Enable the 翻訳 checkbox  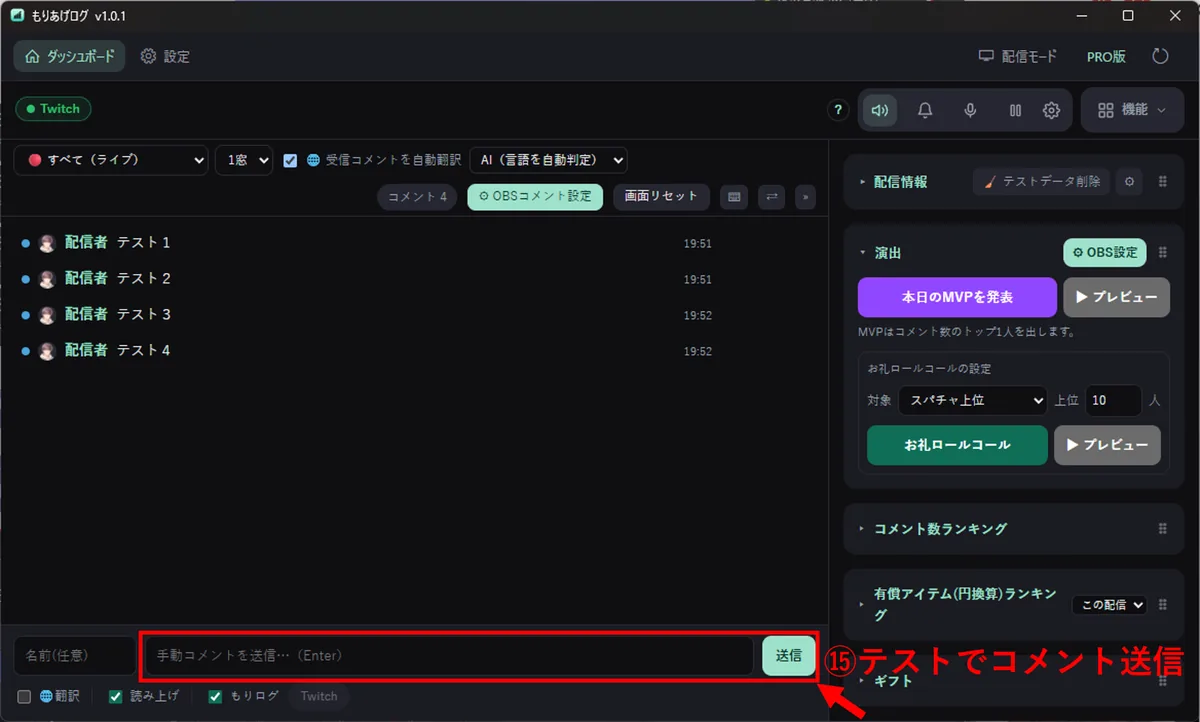coord(24,696)
